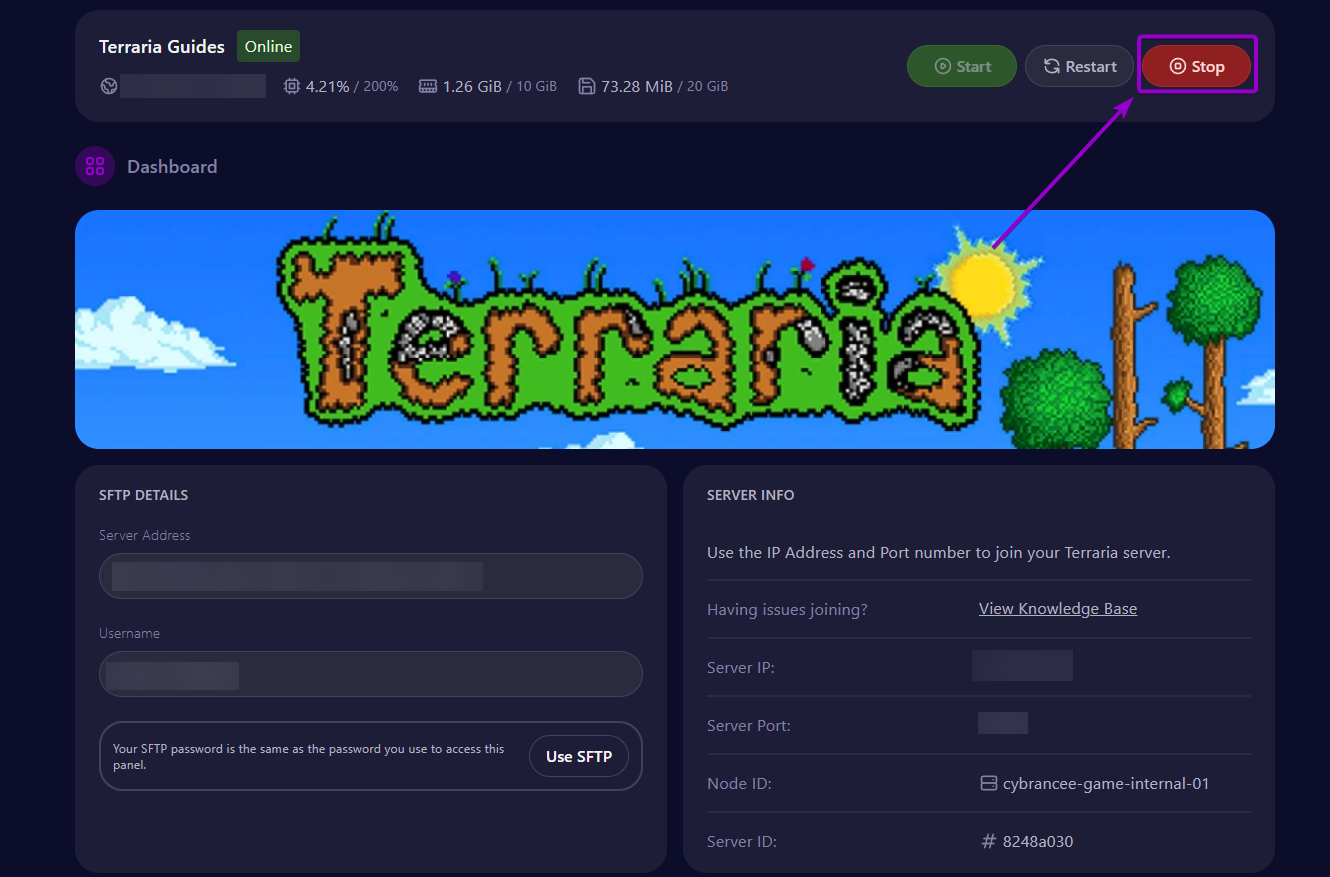Click the Server Address input field
Image resolution: width=1330 pixels, height=877 pixels.
pyautogui.click(x=370, y=576)
